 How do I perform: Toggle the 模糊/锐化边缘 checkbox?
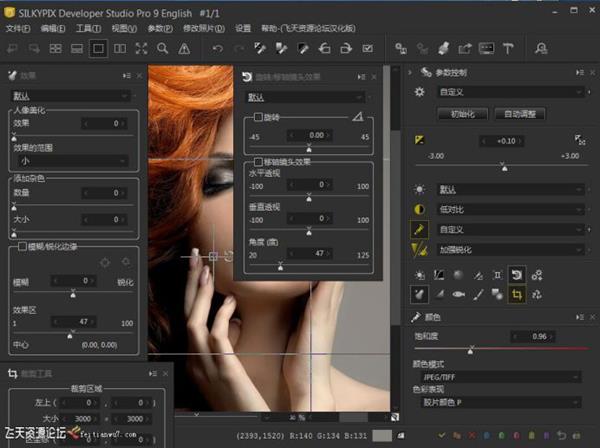[x=22, y=246]
